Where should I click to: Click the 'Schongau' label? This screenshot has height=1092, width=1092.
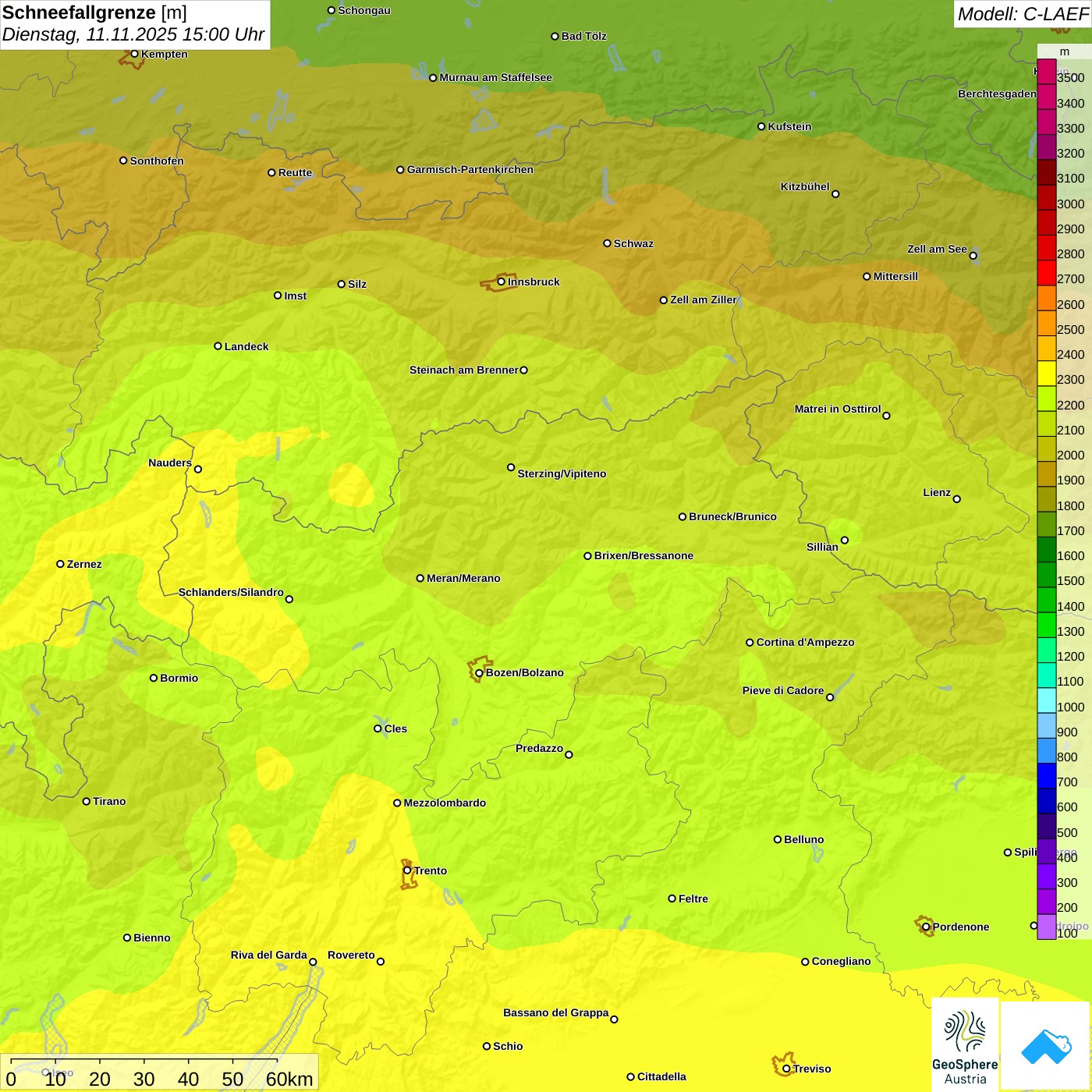364,10
